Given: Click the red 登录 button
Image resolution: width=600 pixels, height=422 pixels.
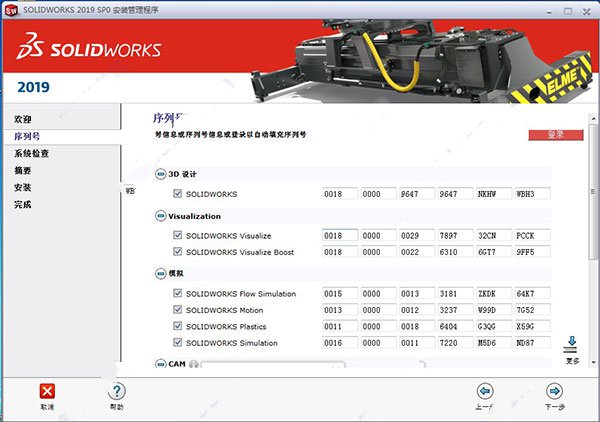Looking at the screenshot, I should click(556, 135).
